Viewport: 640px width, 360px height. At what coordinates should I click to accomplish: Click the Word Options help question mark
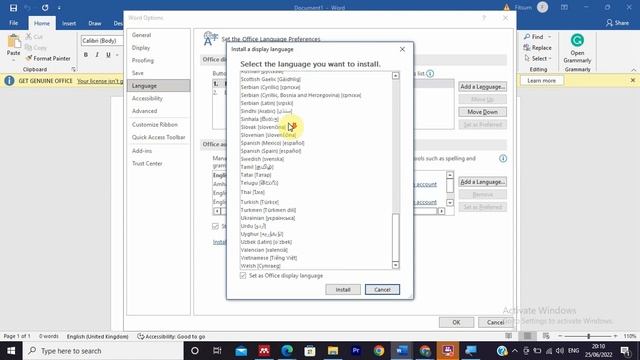484,18
